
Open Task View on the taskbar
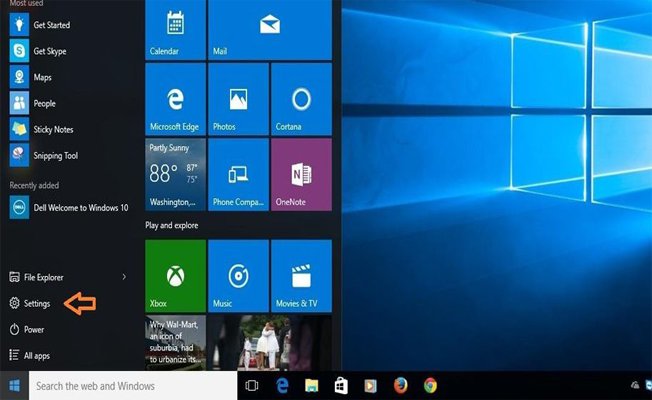(x=252, y=386)
